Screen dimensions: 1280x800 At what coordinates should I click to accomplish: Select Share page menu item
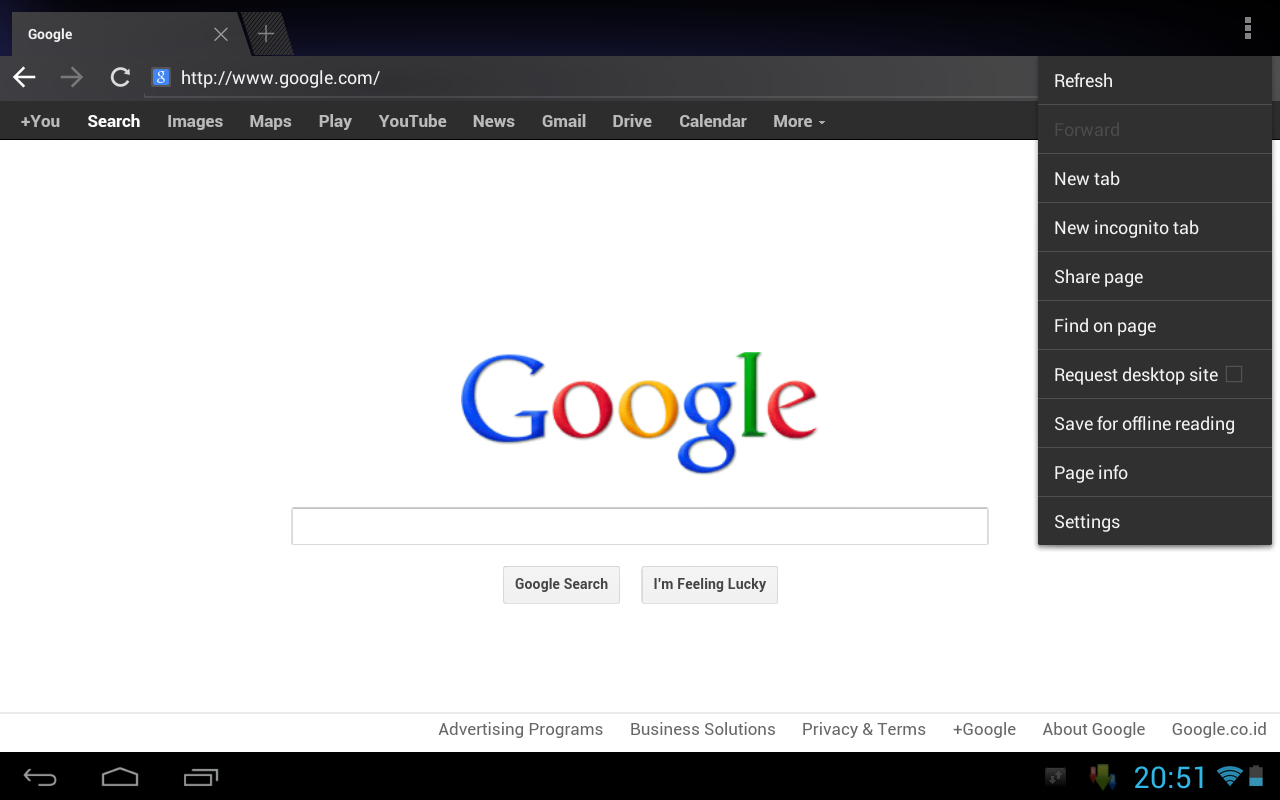coord(1155,277)
